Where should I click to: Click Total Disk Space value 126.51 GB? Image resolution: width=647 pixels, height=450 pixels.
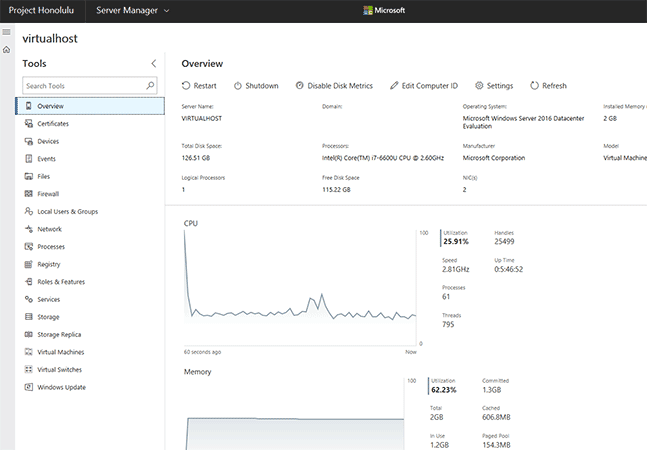tap(196, 158)
